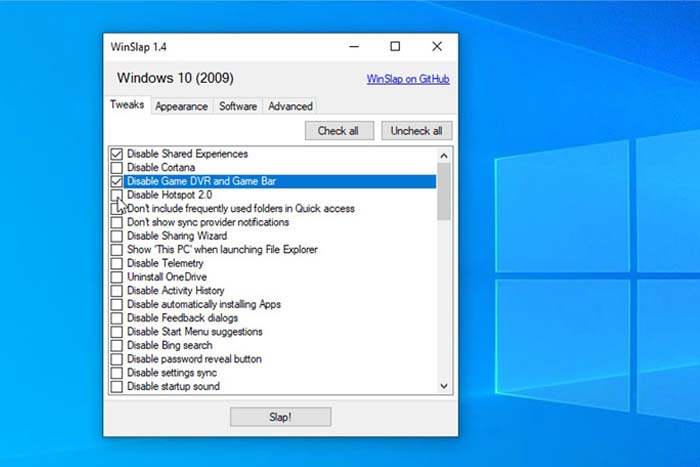Tick the Disable startup sound checkbox
The width and height of the screenshot is (700, 467).
tap(117, 387)
